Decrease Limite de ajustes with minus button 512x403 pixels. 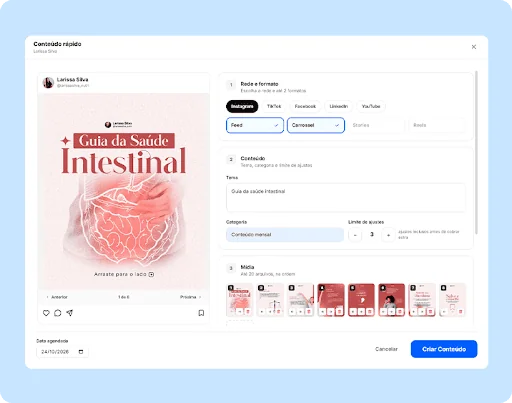[x=355, y=235]
